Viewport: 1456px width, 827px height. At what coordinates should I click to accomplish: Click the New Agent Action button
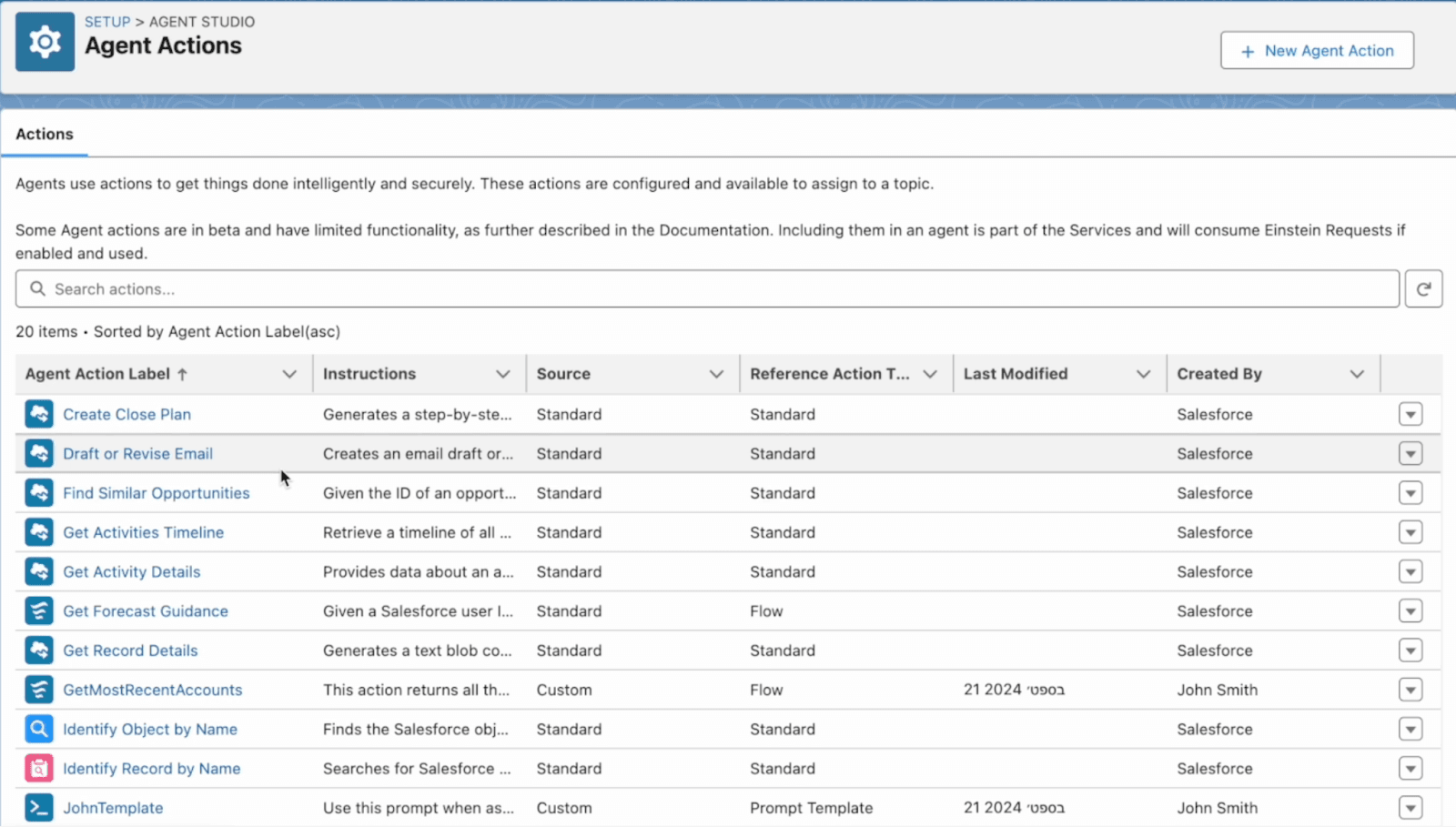tap(1317, 51)
